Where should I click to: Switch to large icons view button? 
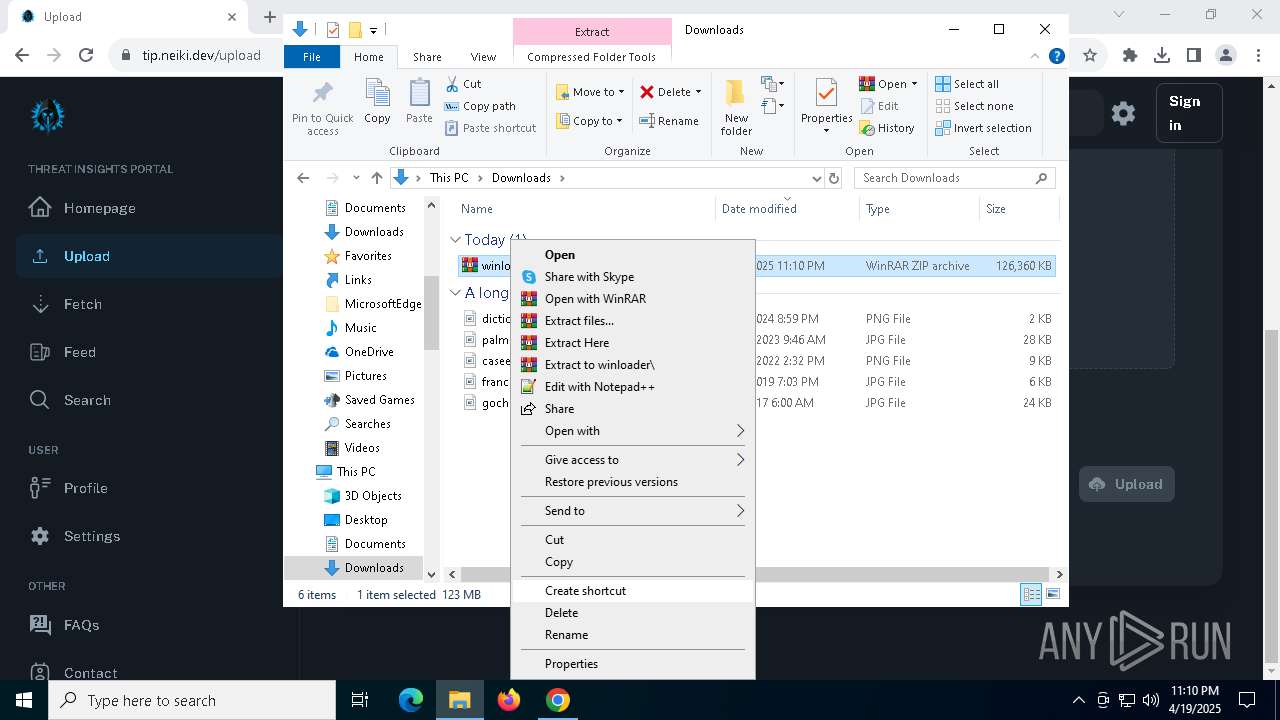pos(1053,595)
